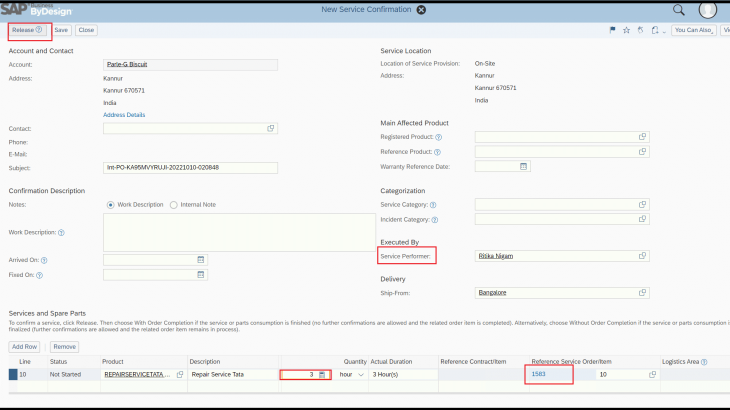Click the Release button
Viewport: 730px width, 410px height.
tap(28, 30)
